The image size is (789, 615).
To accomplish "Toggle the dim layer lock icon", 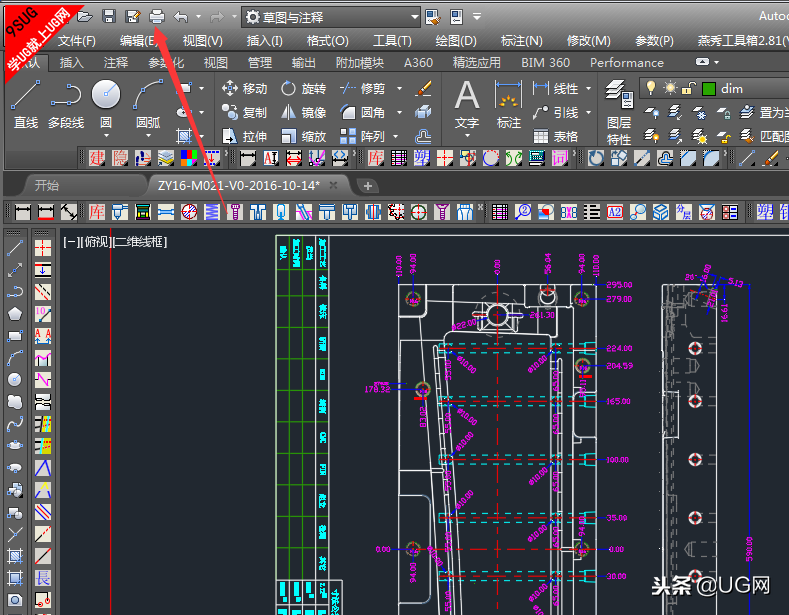I will click(x=688, y=89).
